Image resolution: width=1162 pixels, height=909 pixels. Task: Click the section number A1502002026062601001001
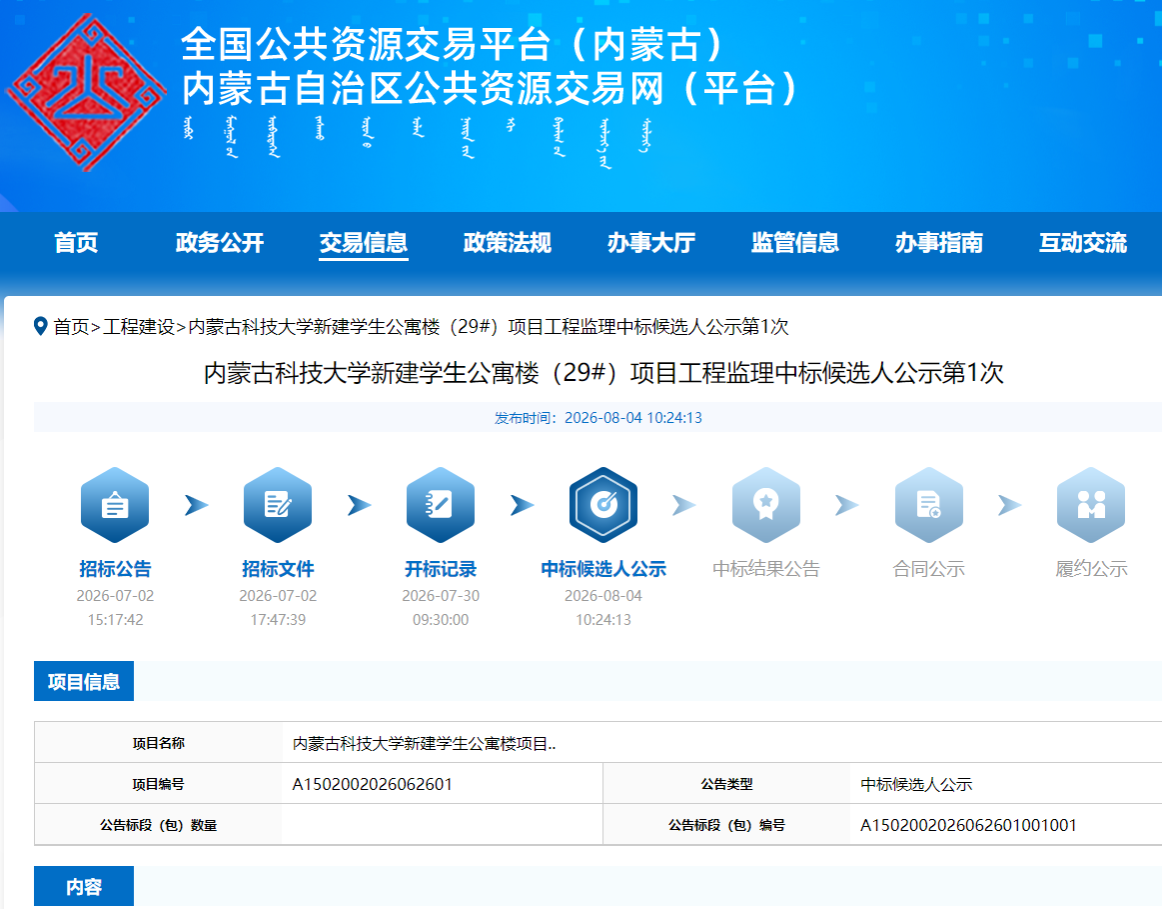pyautogui.click(x=968, y=825)
